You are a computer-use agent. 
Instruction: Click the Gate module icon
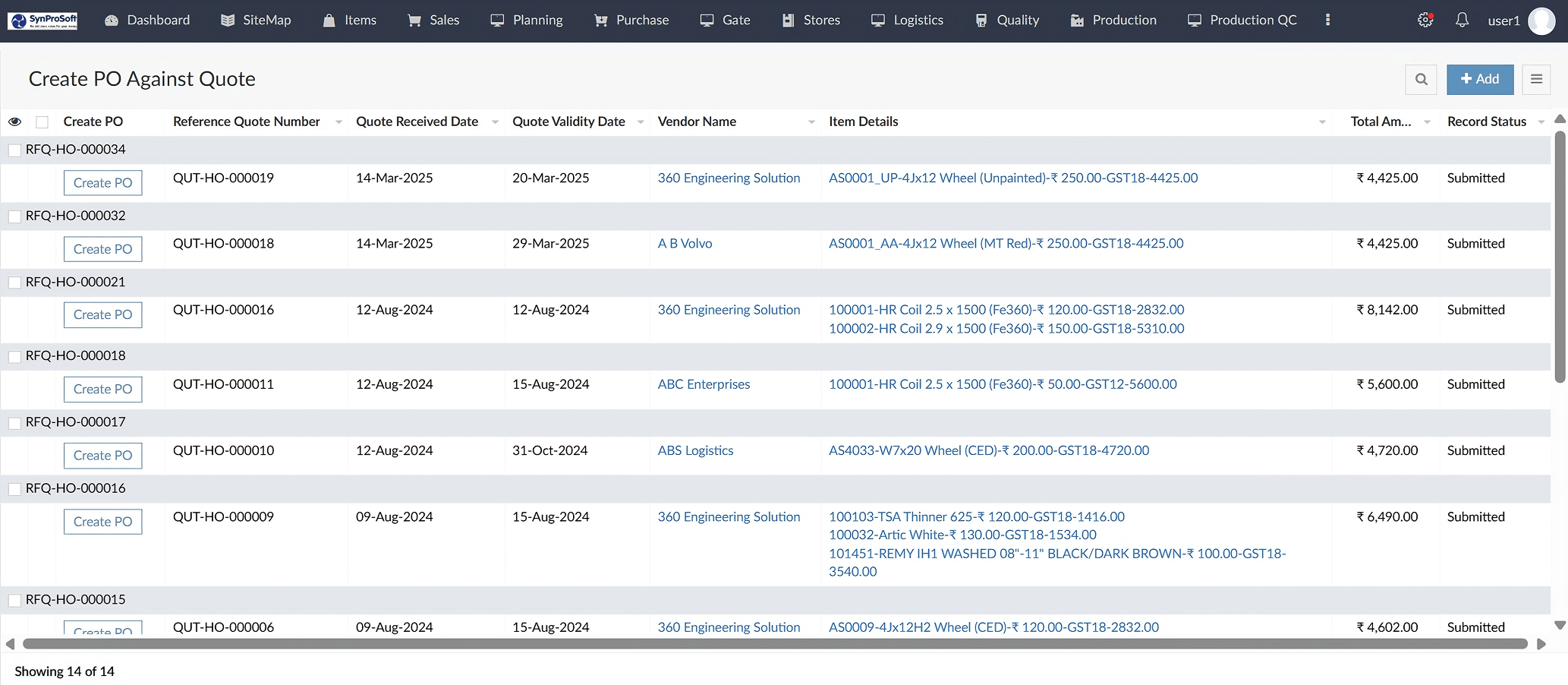(x=707, y=21)
